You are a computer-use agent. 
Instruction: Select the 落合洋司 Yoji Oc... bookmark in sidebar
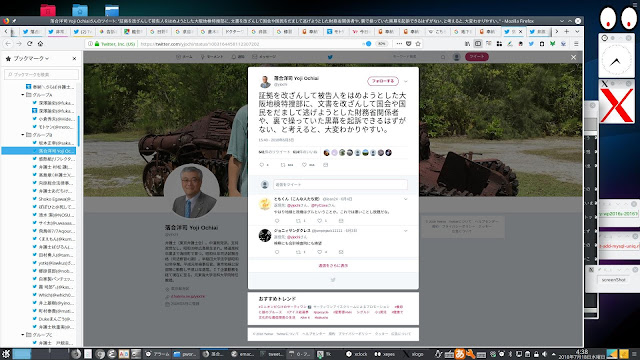click(39, 151)
